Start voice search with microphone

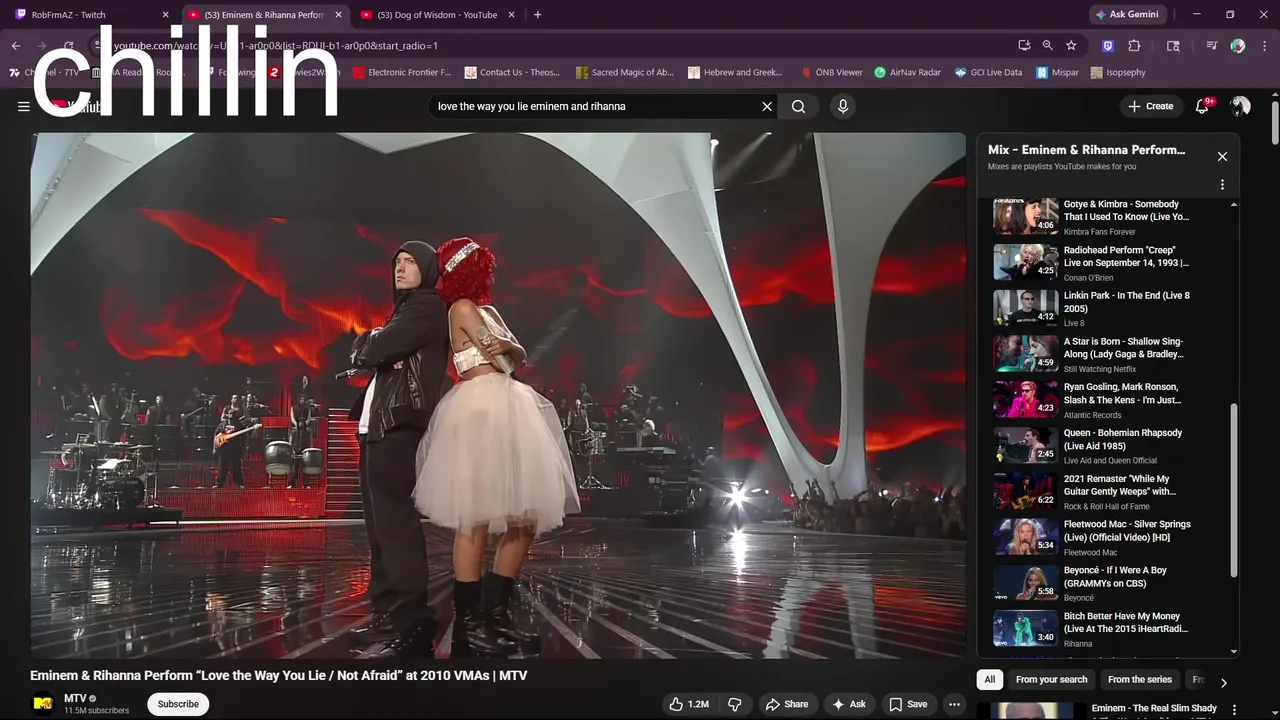(x=843, y=106)
